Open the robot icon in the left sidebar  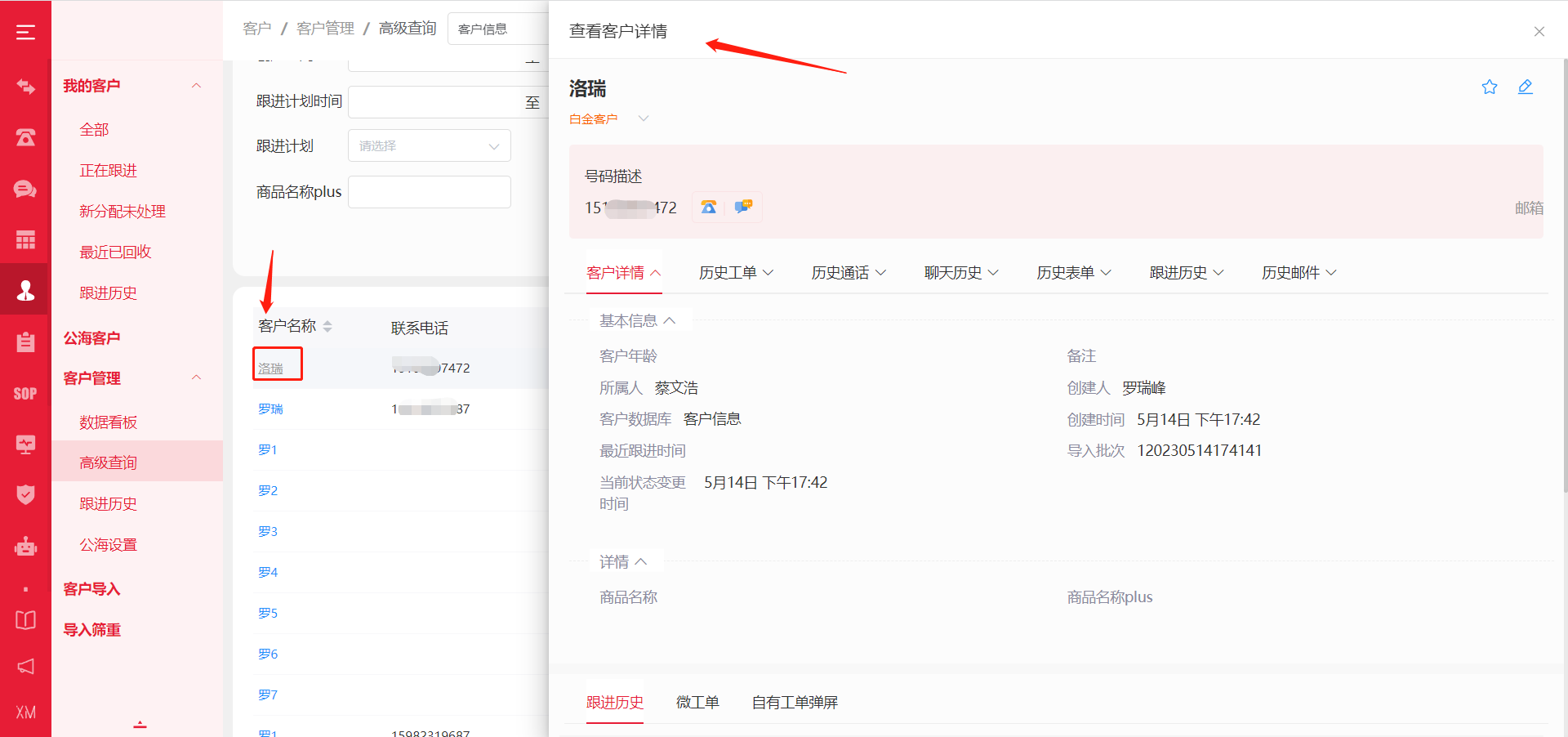tap(25, 546)
